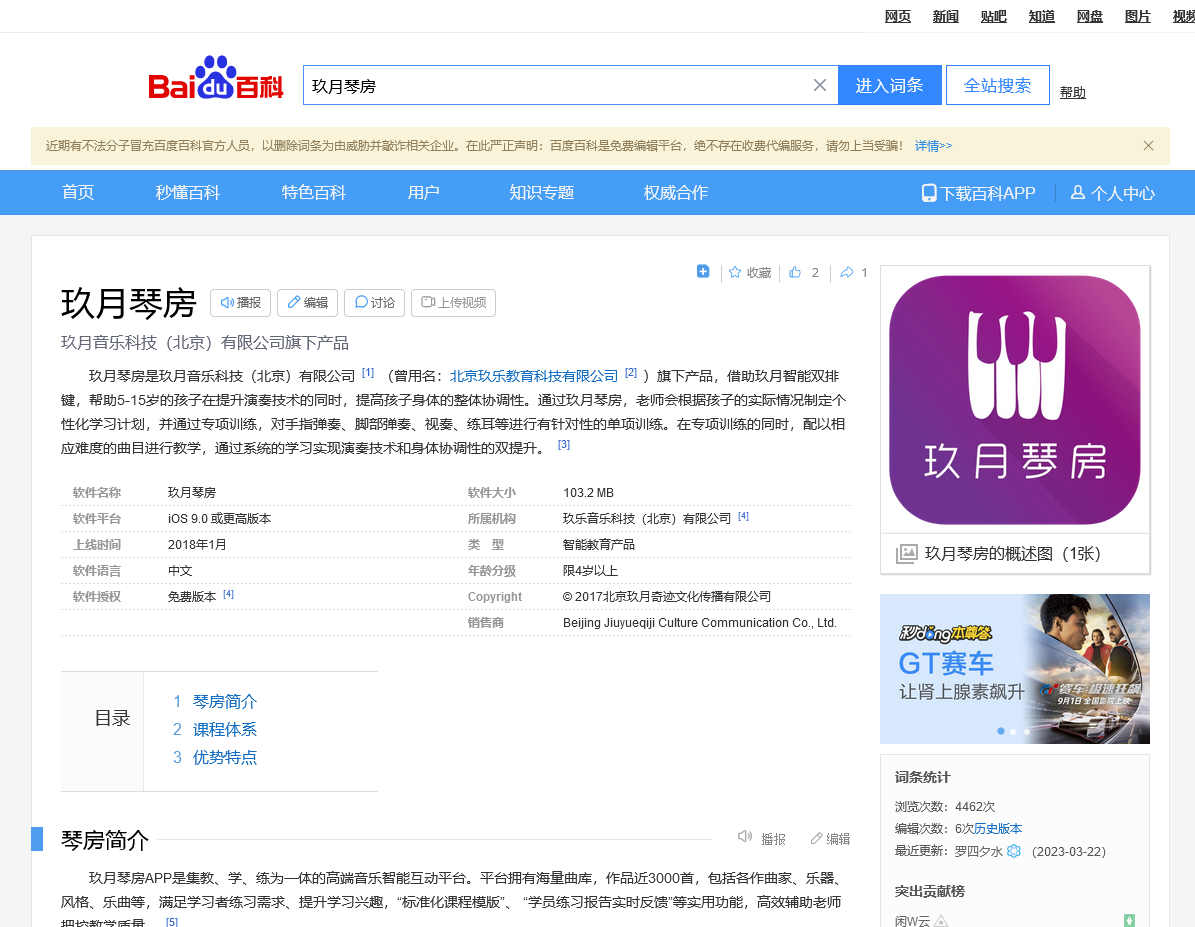
Task: Click reference [2] in the summary
Action: (631, 372)
